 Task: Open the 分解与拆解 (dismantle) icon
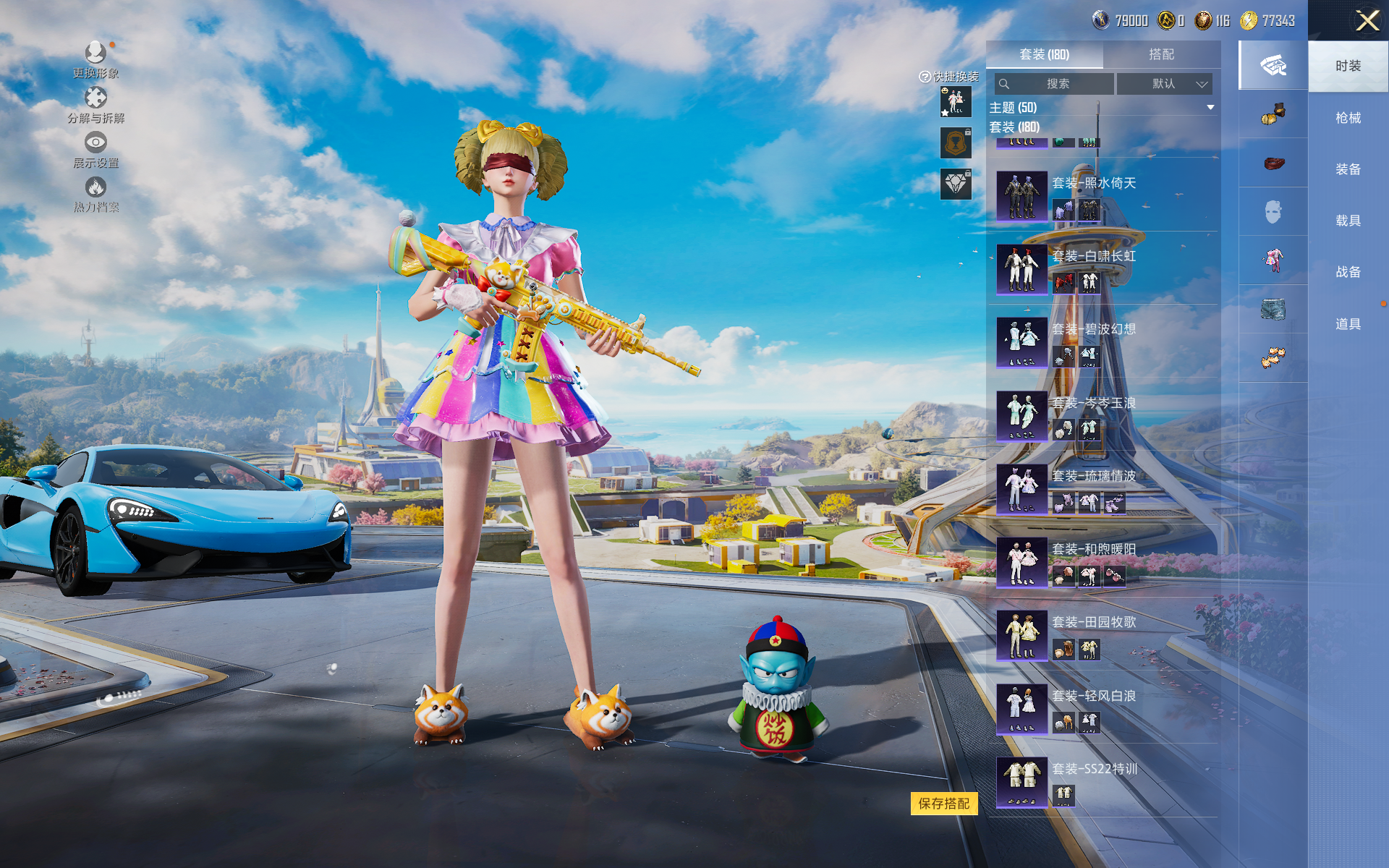(95, 98)
